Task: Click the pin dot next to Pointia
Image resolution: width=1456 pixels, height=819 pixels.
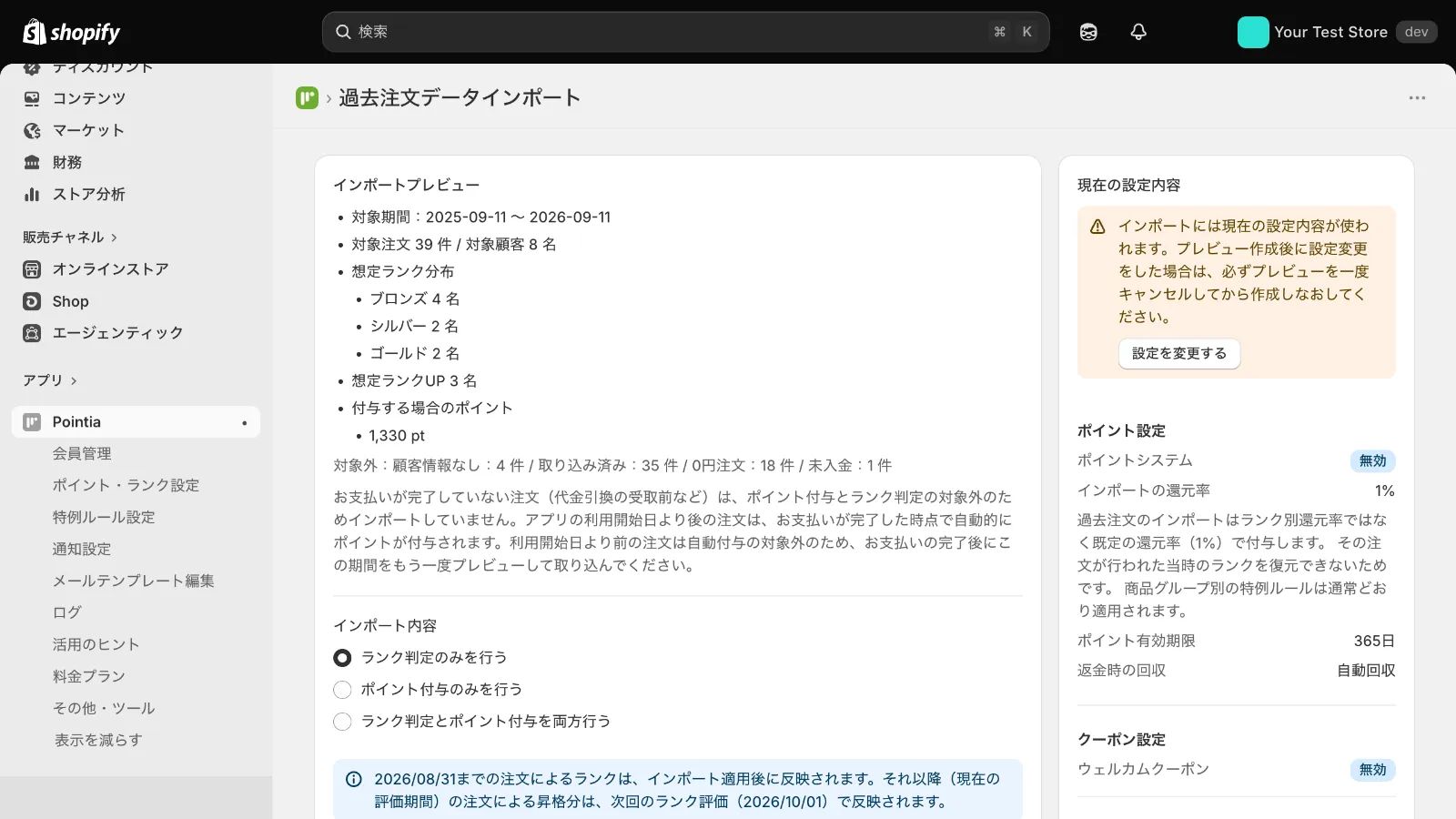Action: click(x=244, y=422)
